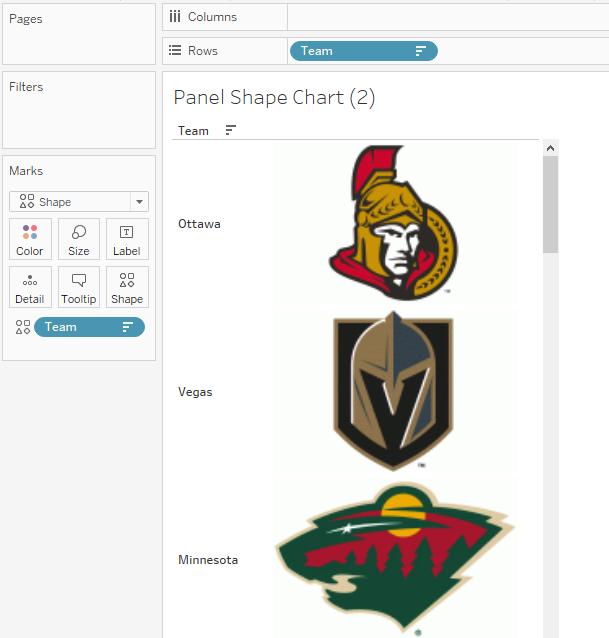The image size is (609, 638).
Task: Click the sort icon on Marks Team pill
Action: point(128,327)
